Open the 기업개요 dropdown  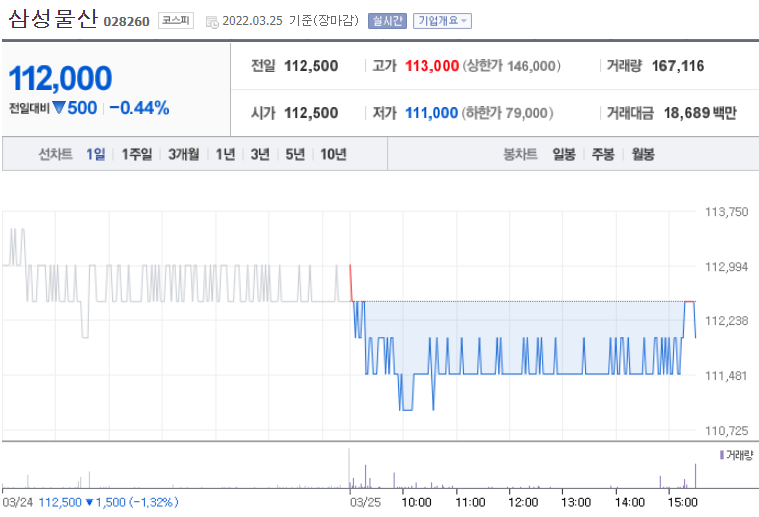tap(442, 21)
